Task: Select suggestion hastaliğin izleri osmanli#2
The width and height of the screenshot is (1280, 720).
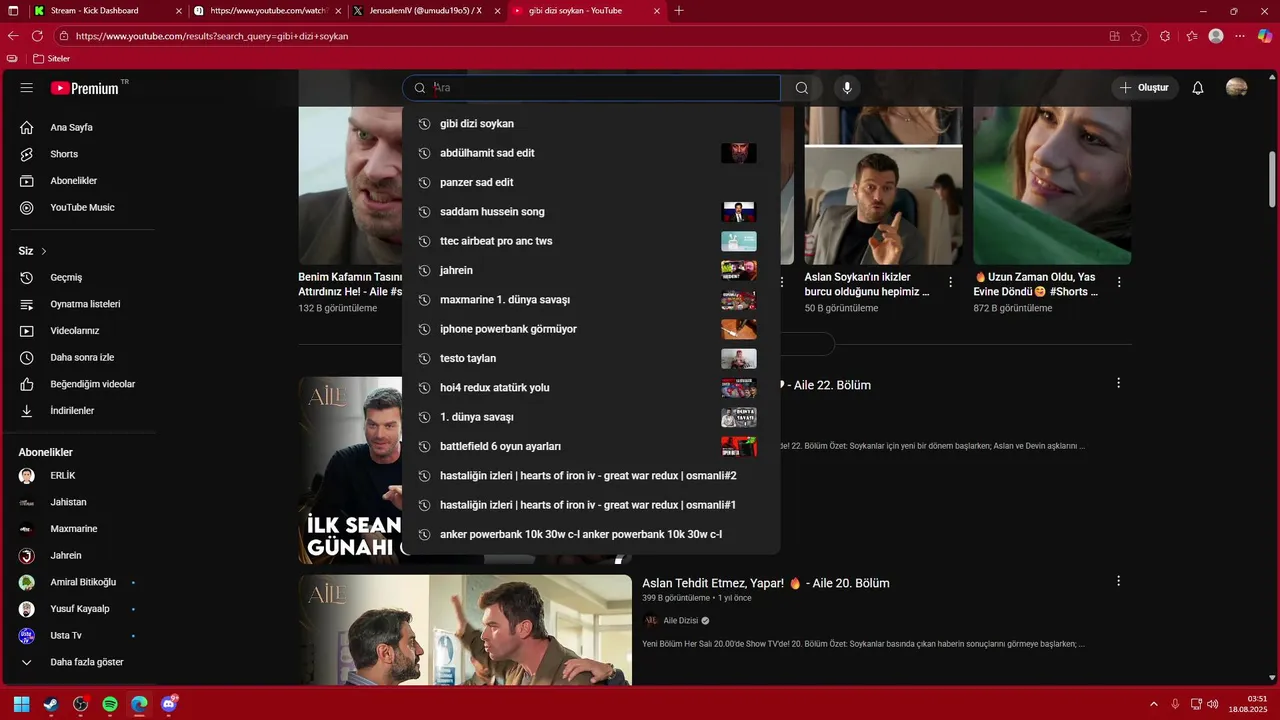Action: tap(591, 476)
